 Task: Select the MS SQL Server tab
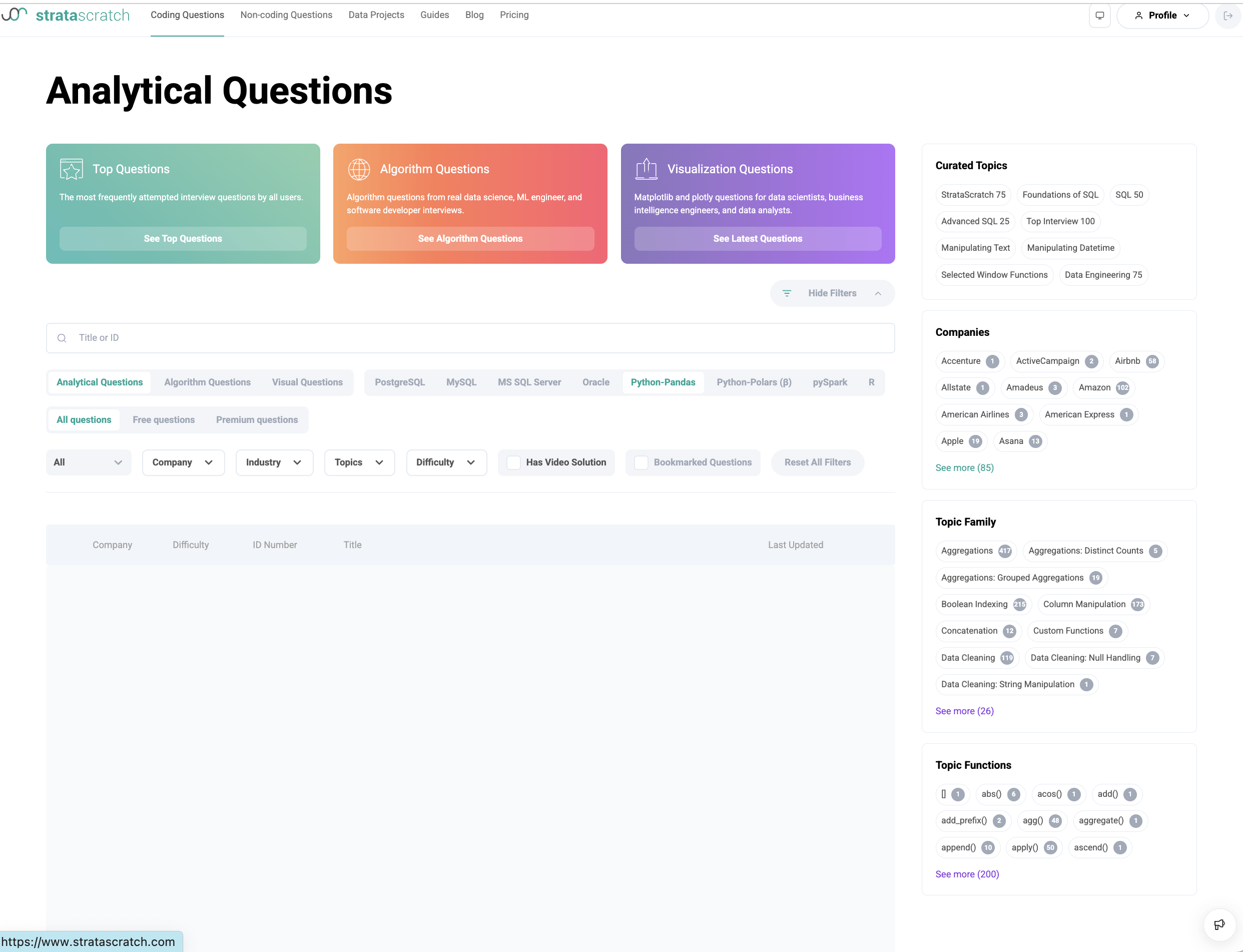(529, 382)
